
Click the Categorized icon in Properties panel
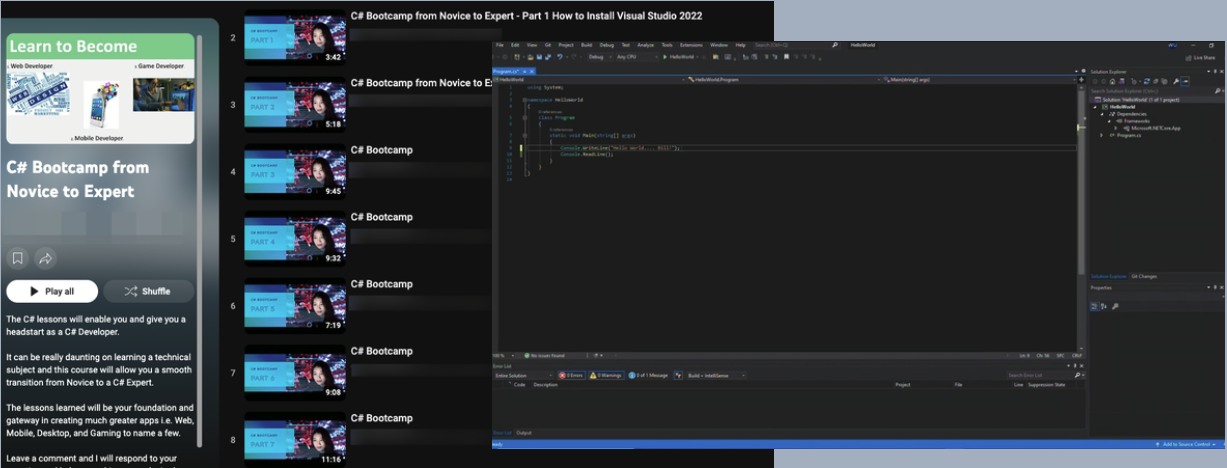click(1094, 306)
